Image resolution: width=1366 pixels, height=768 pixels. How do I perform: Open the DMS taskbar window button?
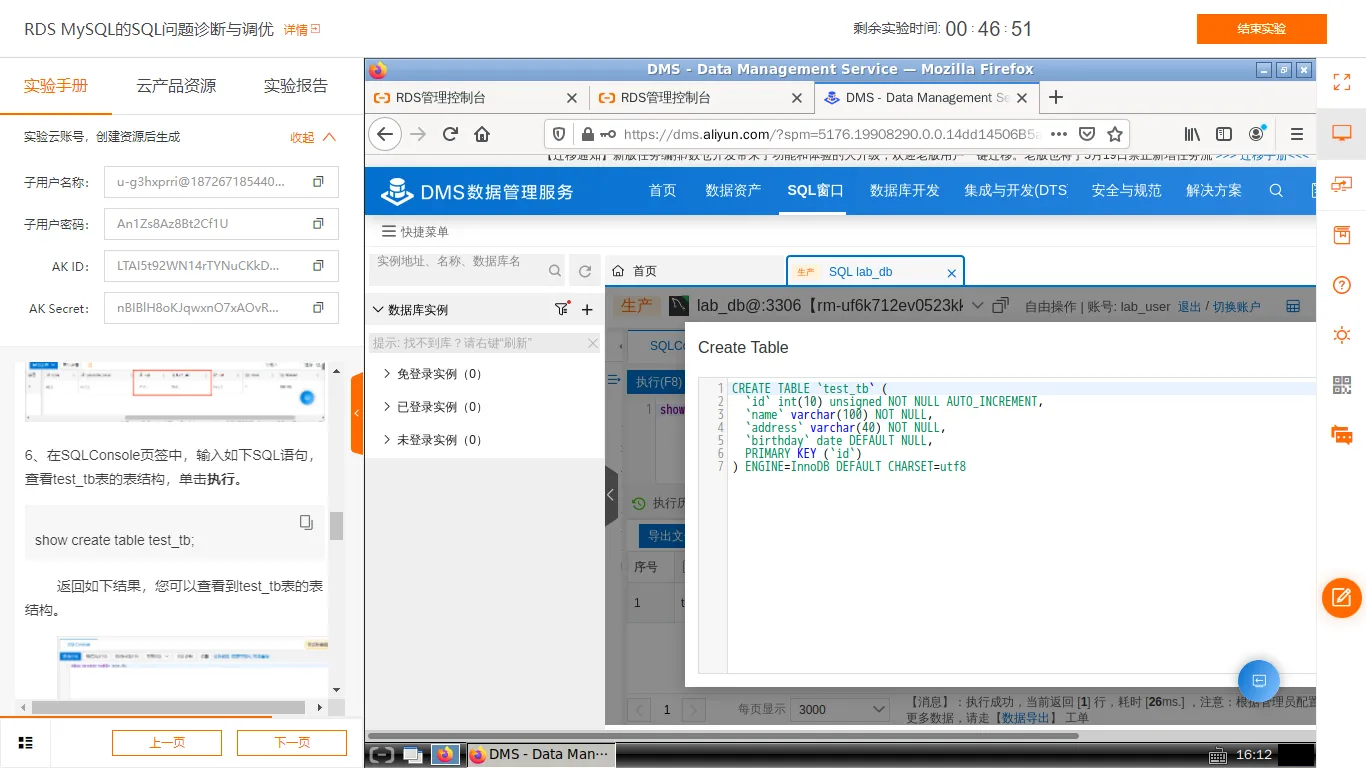(x=540, y=754)
